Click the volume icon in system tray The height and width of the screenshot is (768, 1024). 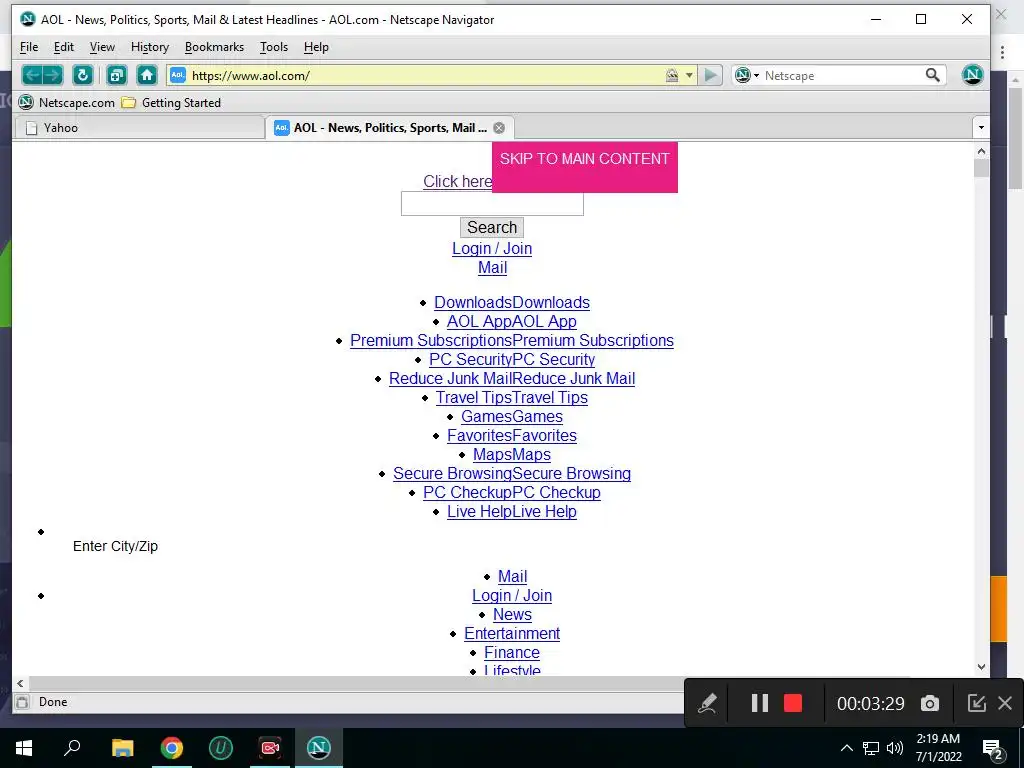[895, 748]
